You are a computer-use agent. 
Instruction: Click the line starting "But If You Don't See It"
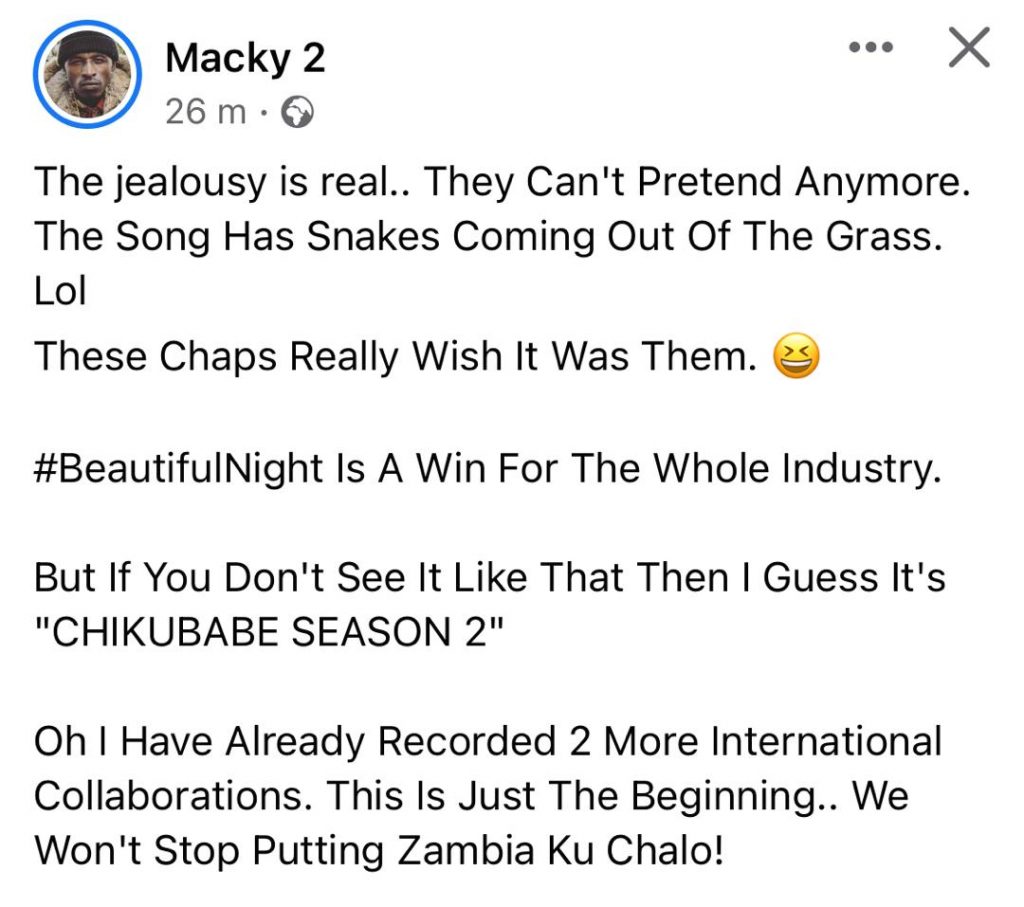click(x=490, y=578)
